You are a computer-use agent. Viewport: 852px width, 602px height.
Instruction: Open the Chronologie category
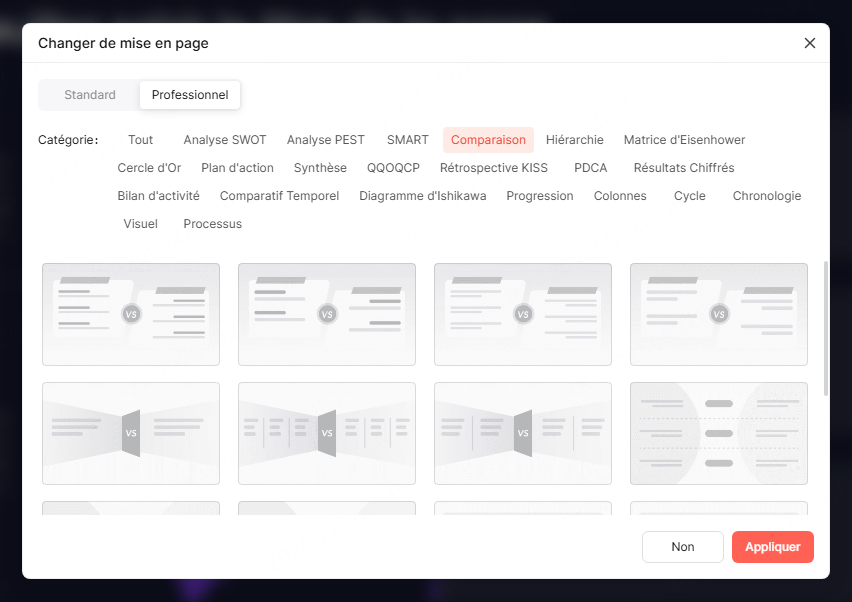[767, 196]
